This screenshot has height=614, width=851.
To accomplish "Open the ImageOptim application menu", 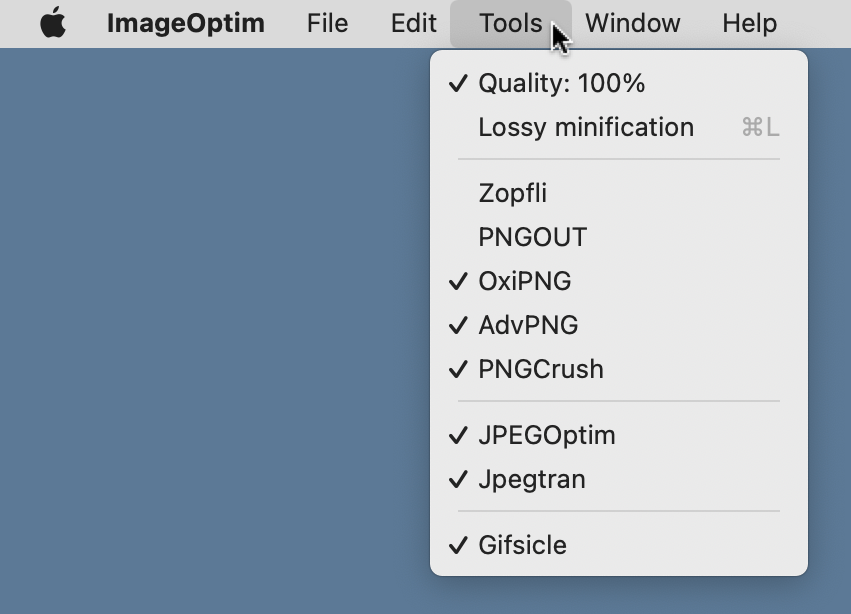I will (x=186, y=22).
